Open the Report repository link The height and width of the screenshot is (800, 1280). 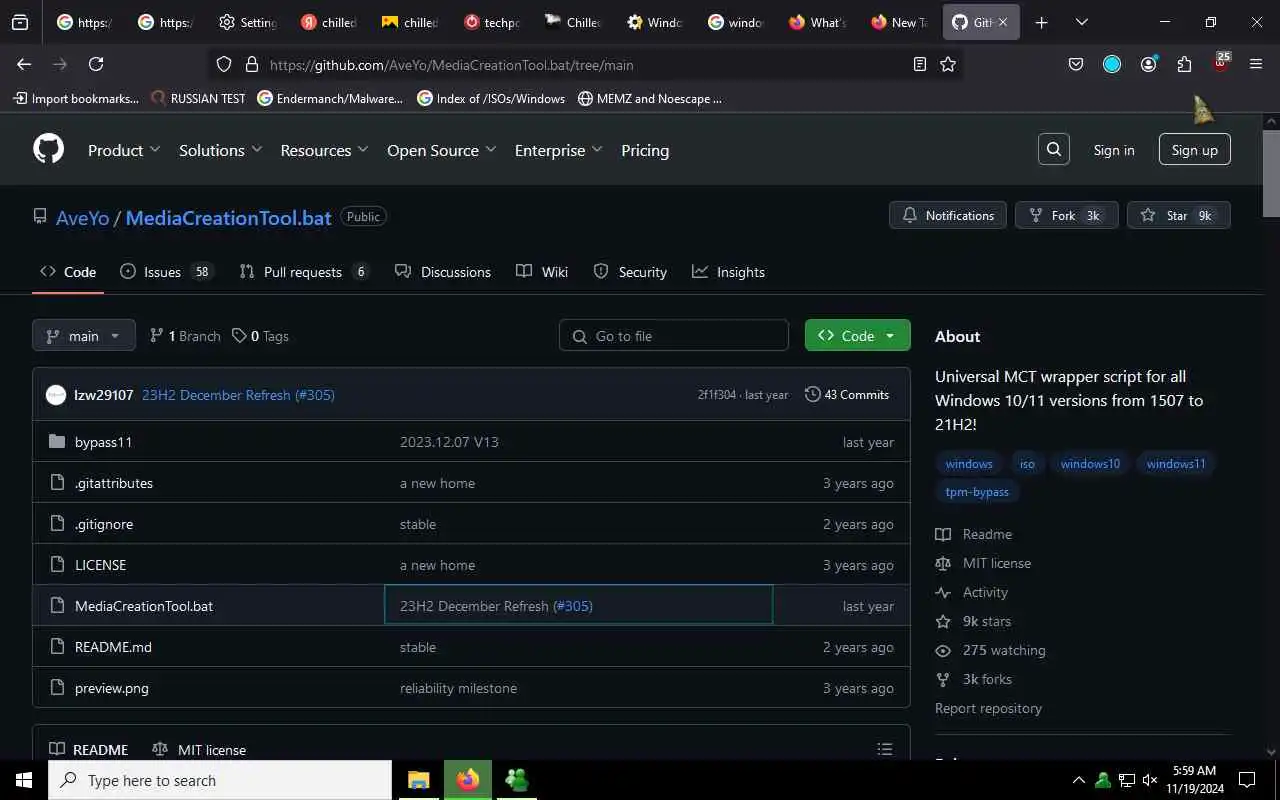(988, 708)
